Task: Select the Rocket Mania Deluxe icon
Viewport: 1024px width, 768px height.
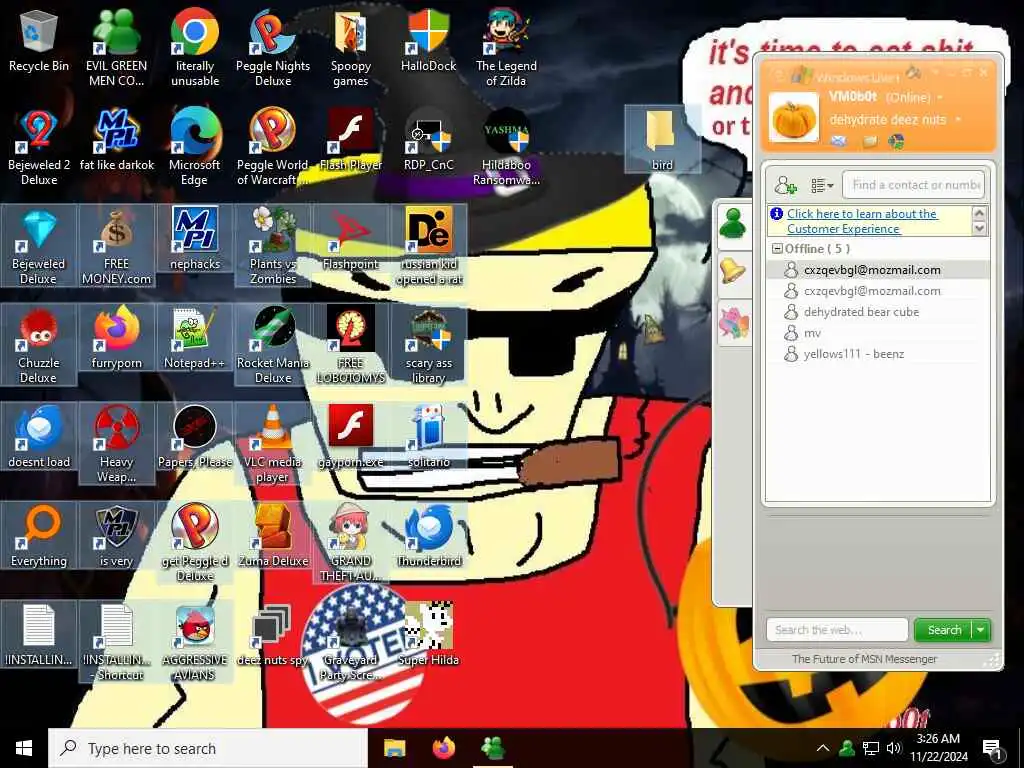Action: (273, 345)
